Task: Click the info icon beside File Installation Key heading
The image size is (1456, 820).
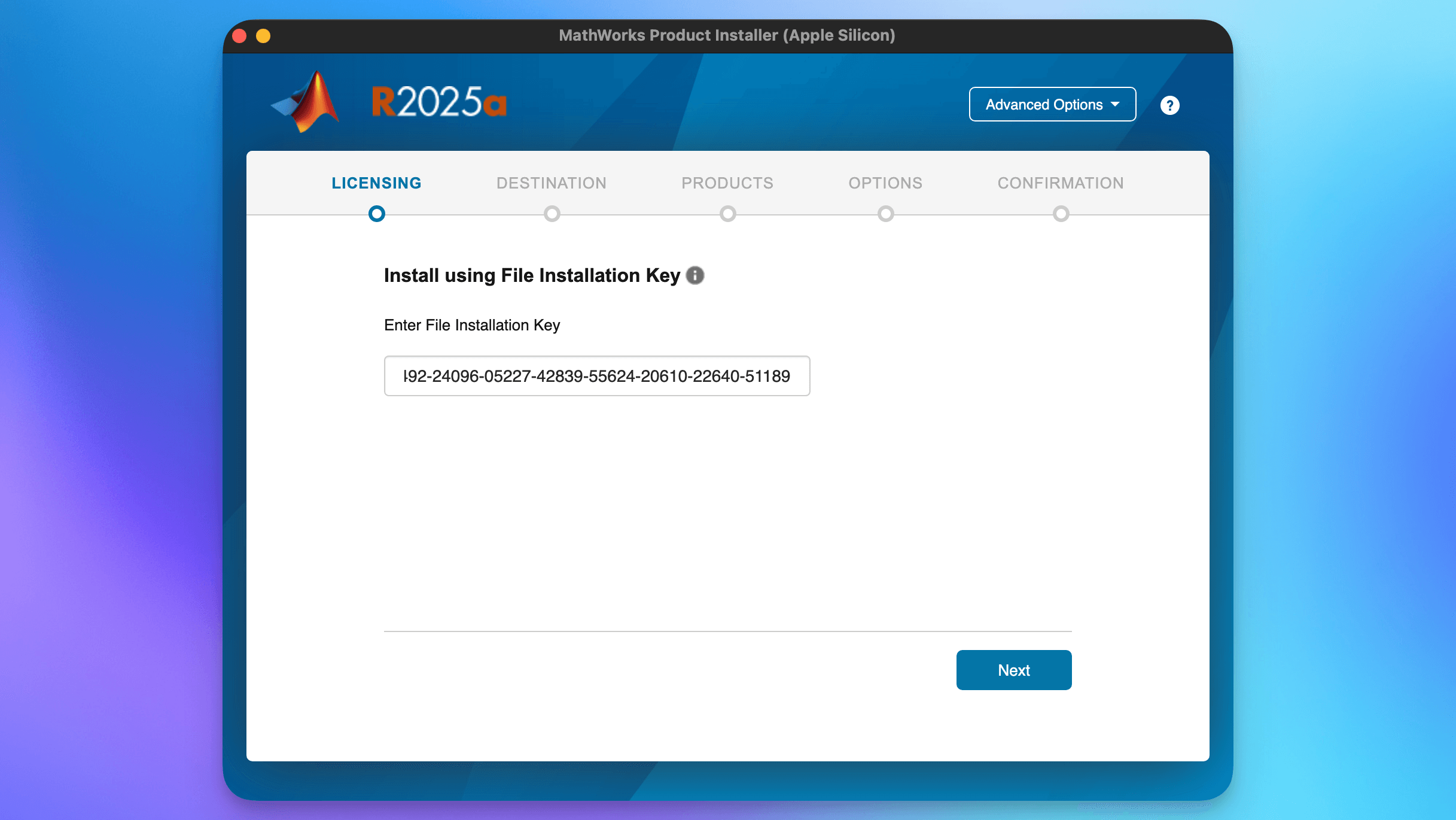Action: 695,275
